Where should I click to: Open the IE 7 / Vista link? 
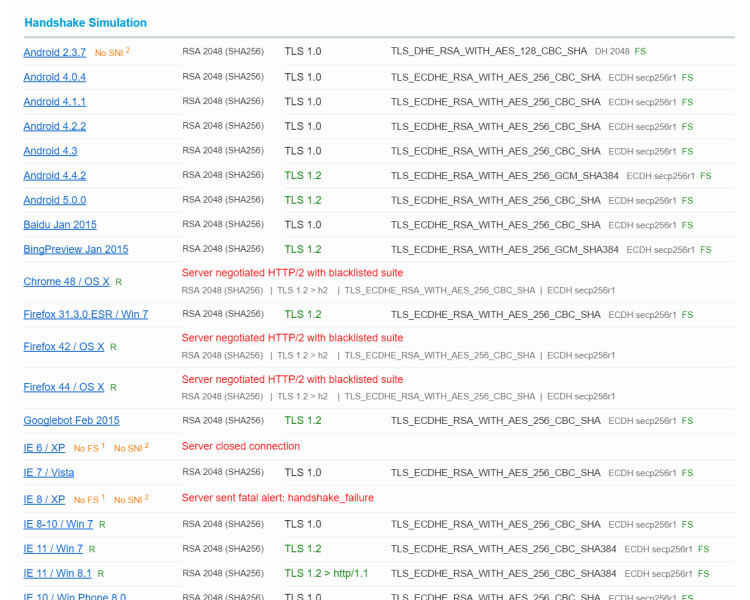[x=49, y=473]
